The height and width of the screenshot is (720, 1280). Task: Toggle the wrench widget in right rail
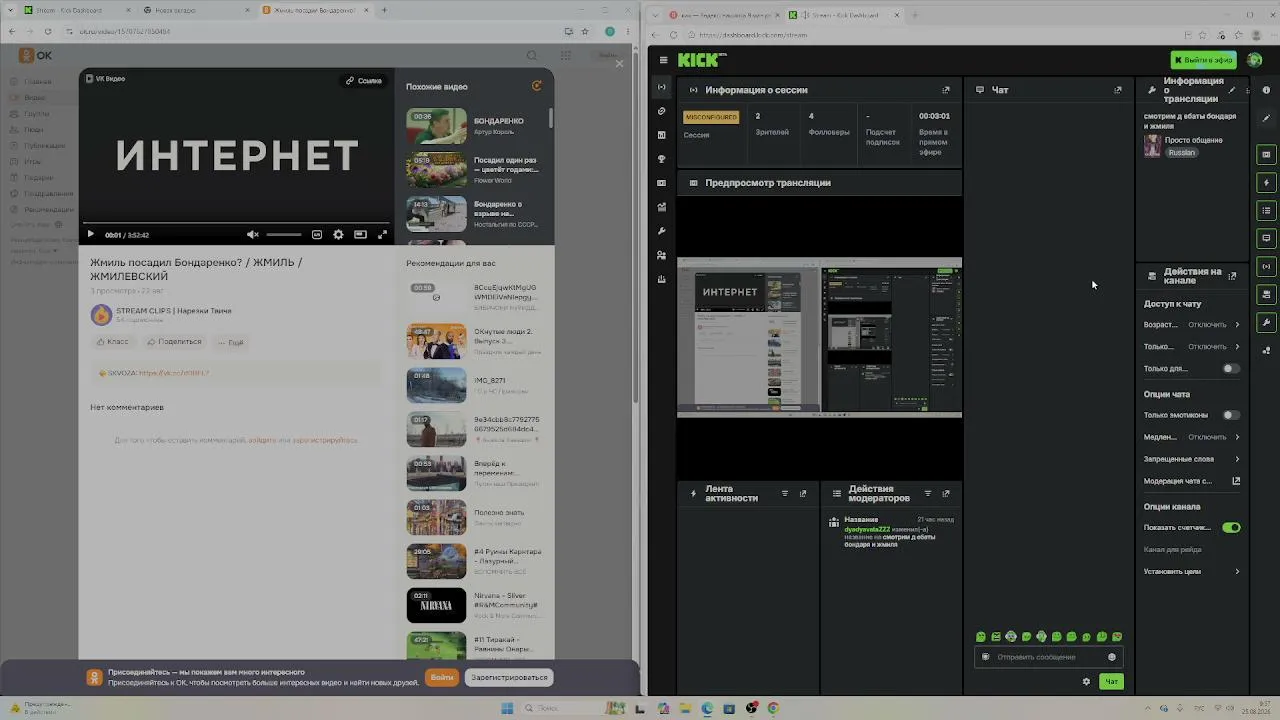tap(1266, 322)
